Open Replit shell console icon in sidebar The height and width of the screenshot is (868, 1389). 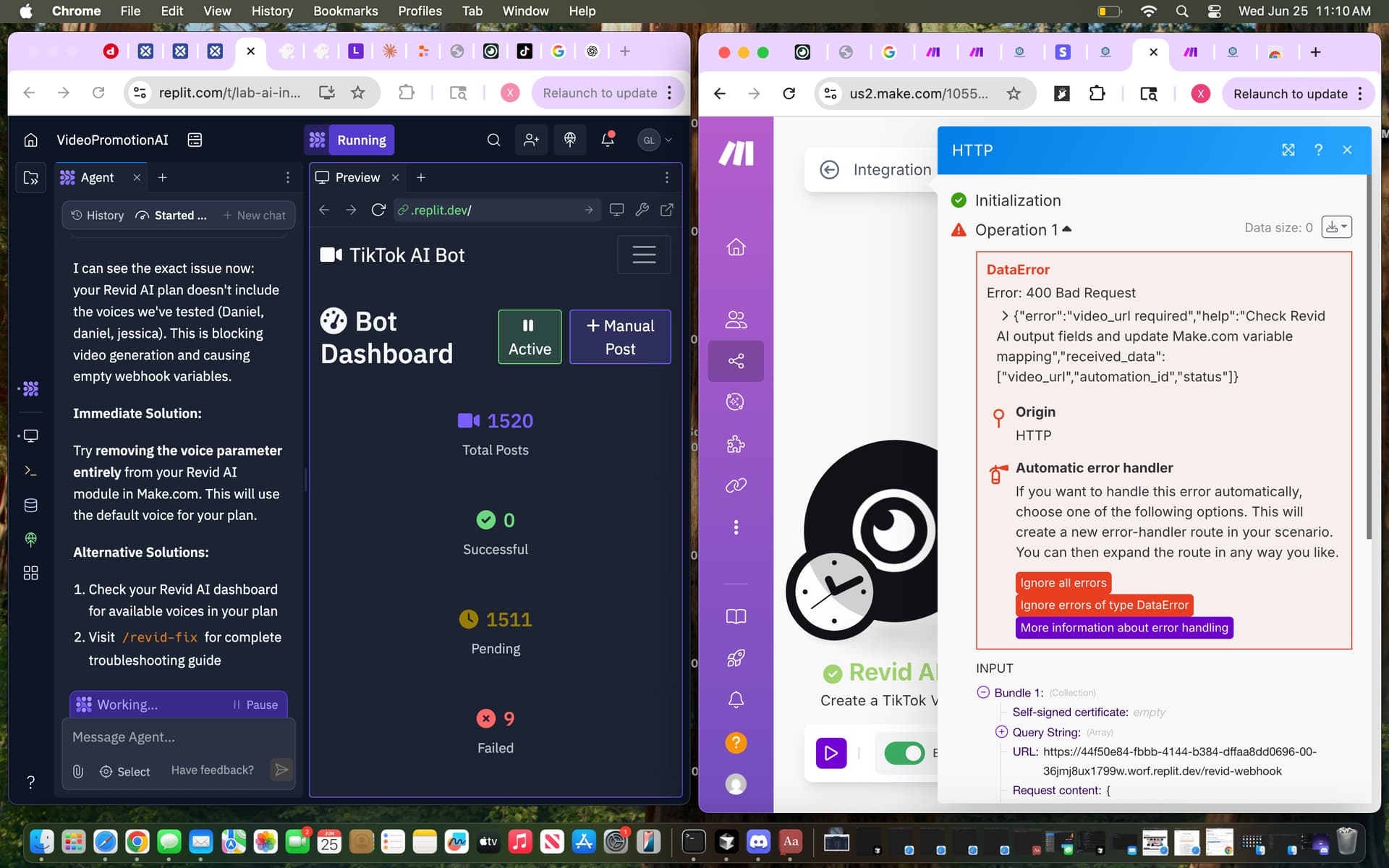30,471
